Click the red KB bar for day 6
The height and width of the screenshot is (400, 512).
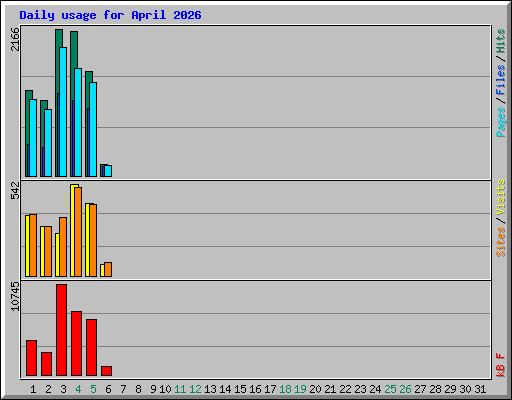coord(106,371)
